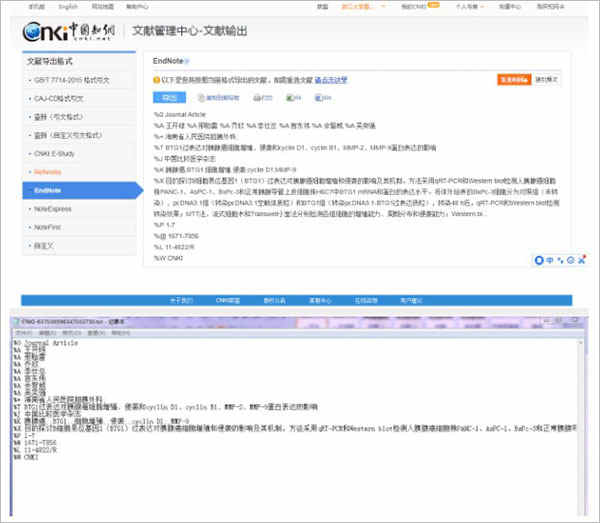Click the fifth link in the blue footer bar
Screen dimensions: 600x523
366,300
